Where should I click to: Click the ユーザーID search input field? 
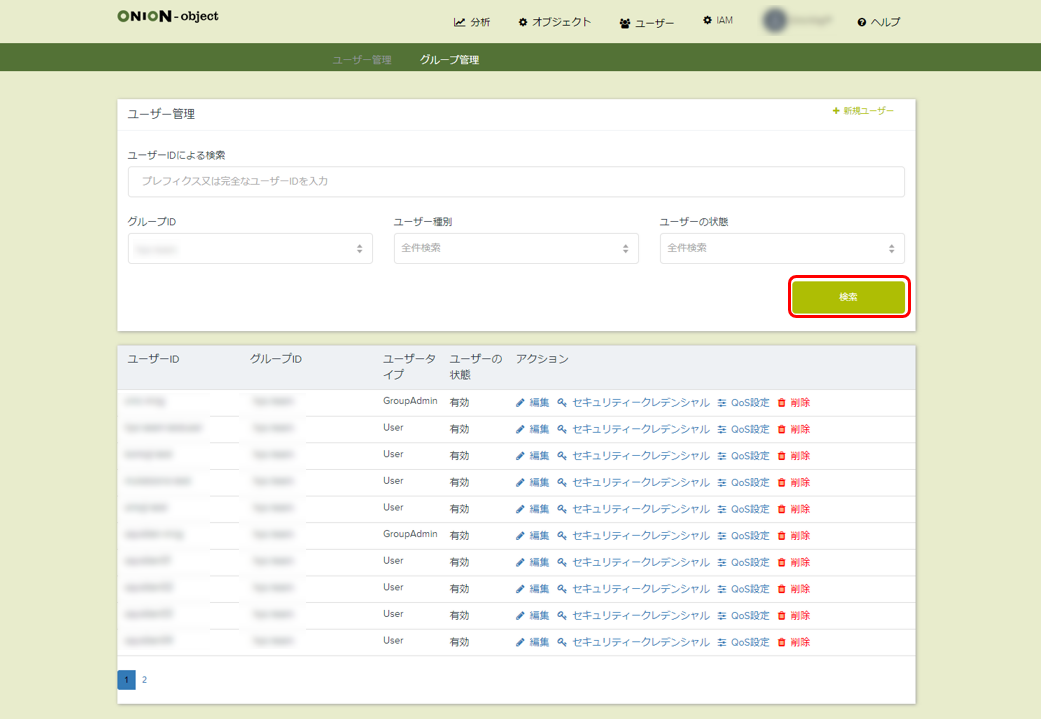point(516,182)
